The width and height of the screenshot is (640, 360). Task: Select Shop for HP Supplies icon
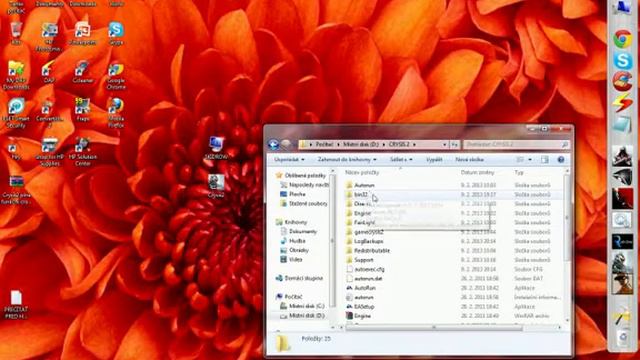click(x=50, y=152)
